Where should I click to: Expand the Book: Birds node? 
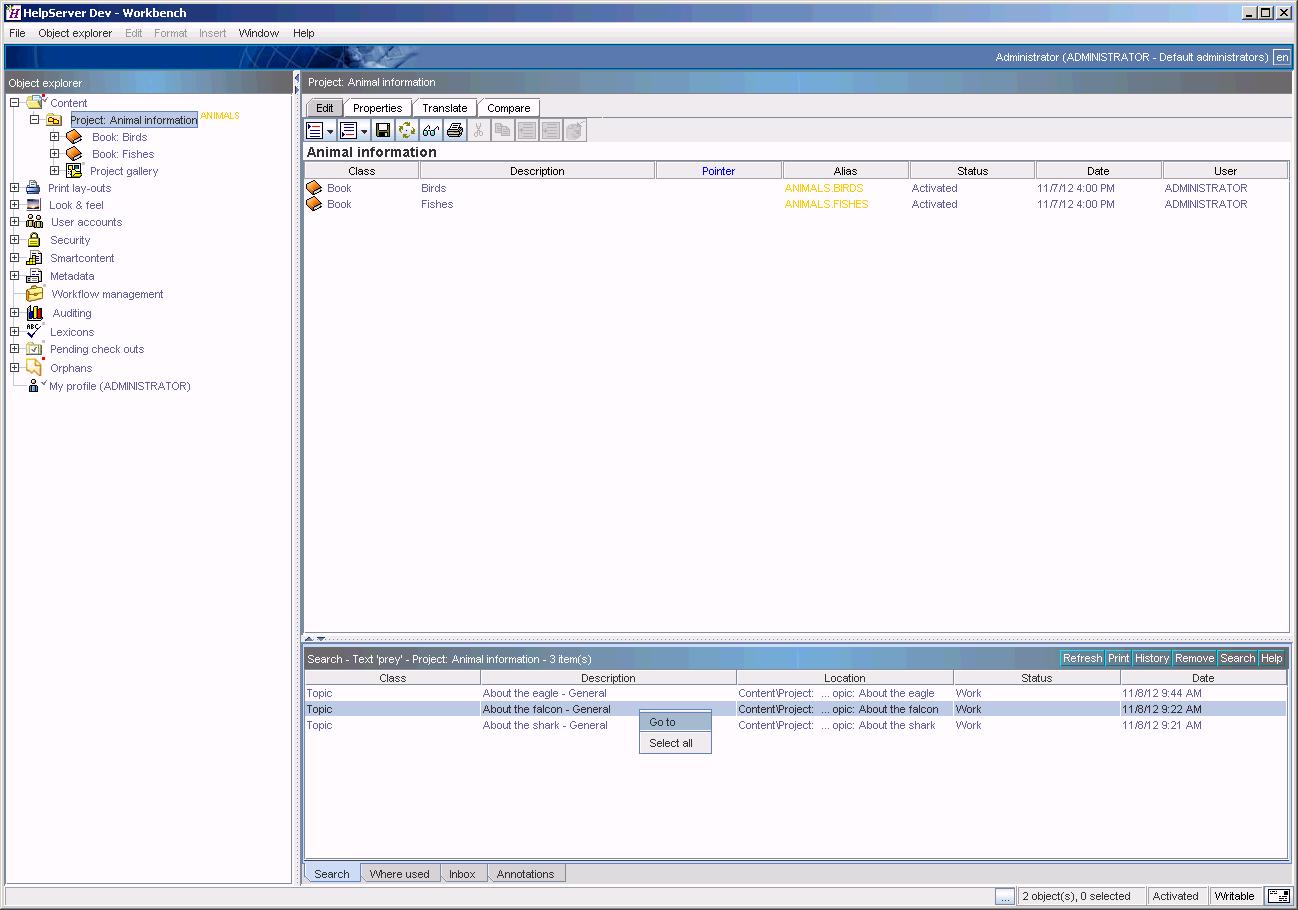pyautogui.click(x=54, y=137)
